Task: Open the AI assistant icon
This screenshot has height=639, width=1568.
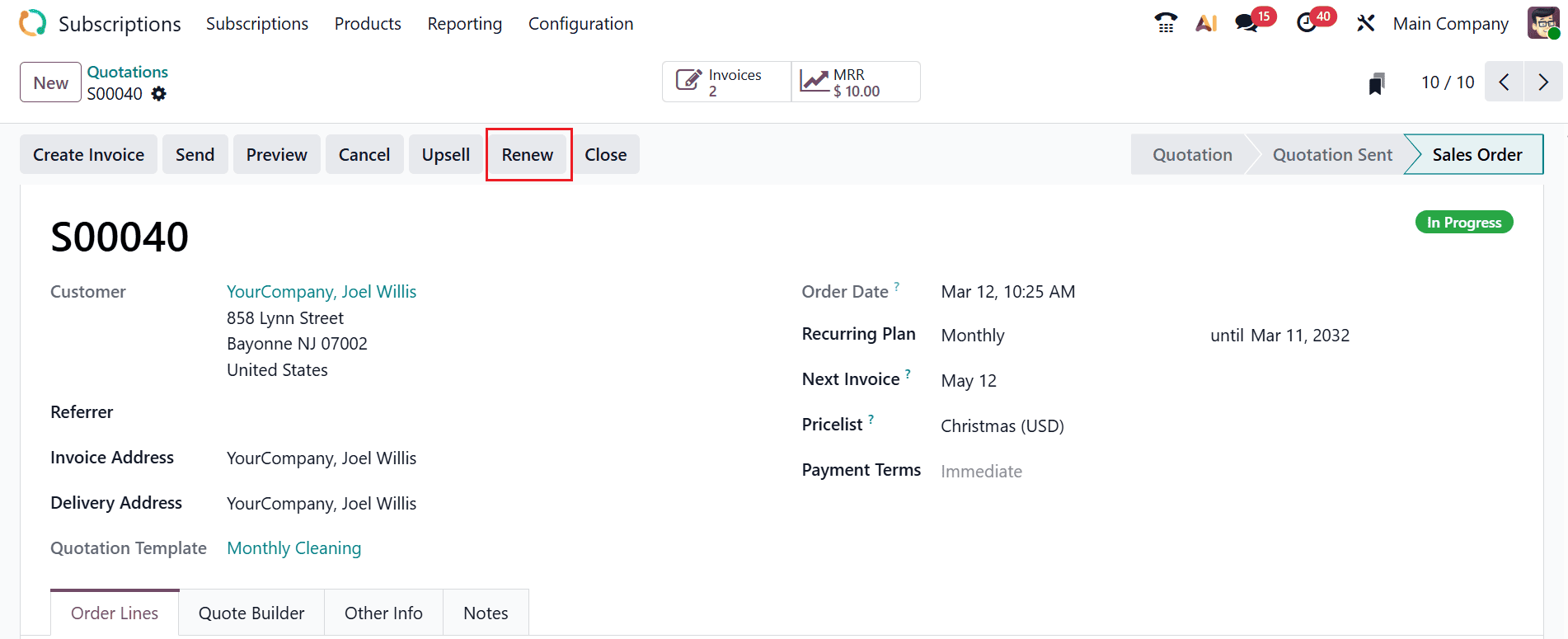Action: pos(1206,23)
